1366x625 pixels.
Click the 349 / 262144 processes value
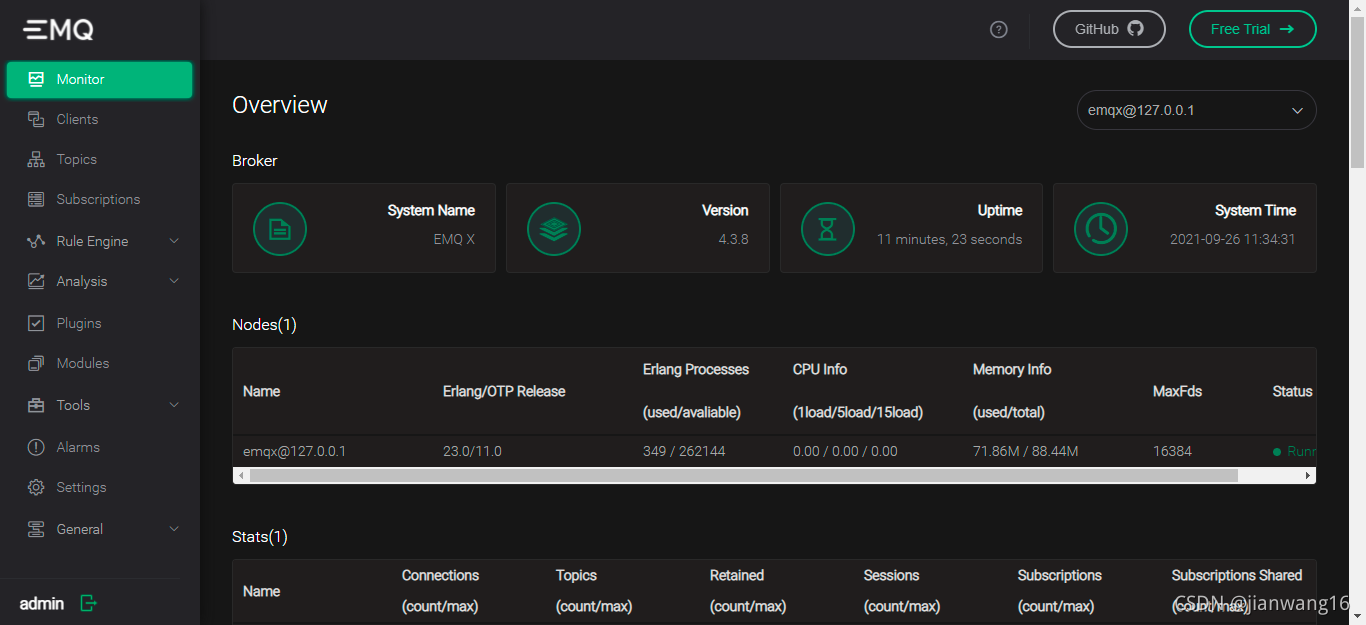tap(684, 451)
